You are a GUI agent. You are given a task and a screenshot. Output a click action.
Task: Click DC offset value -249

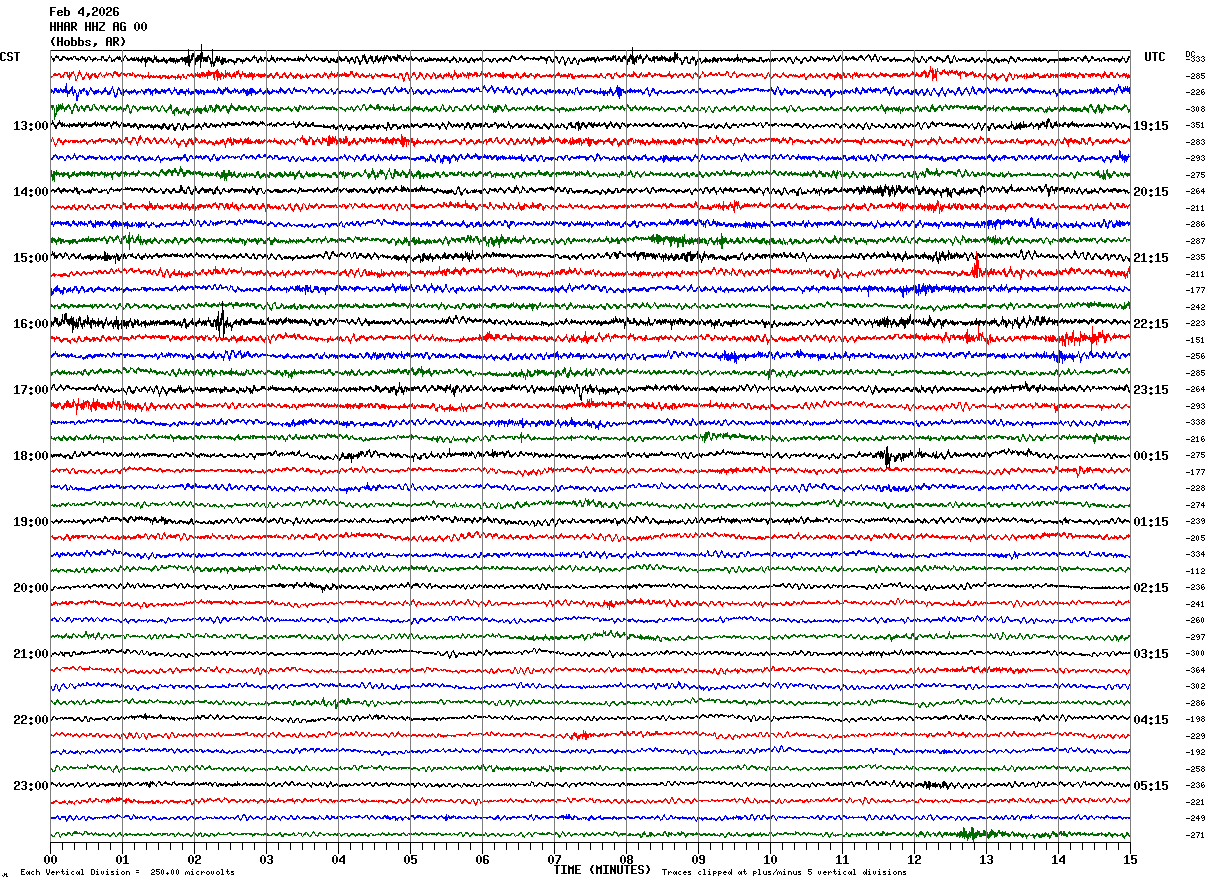pos(1195,818)
